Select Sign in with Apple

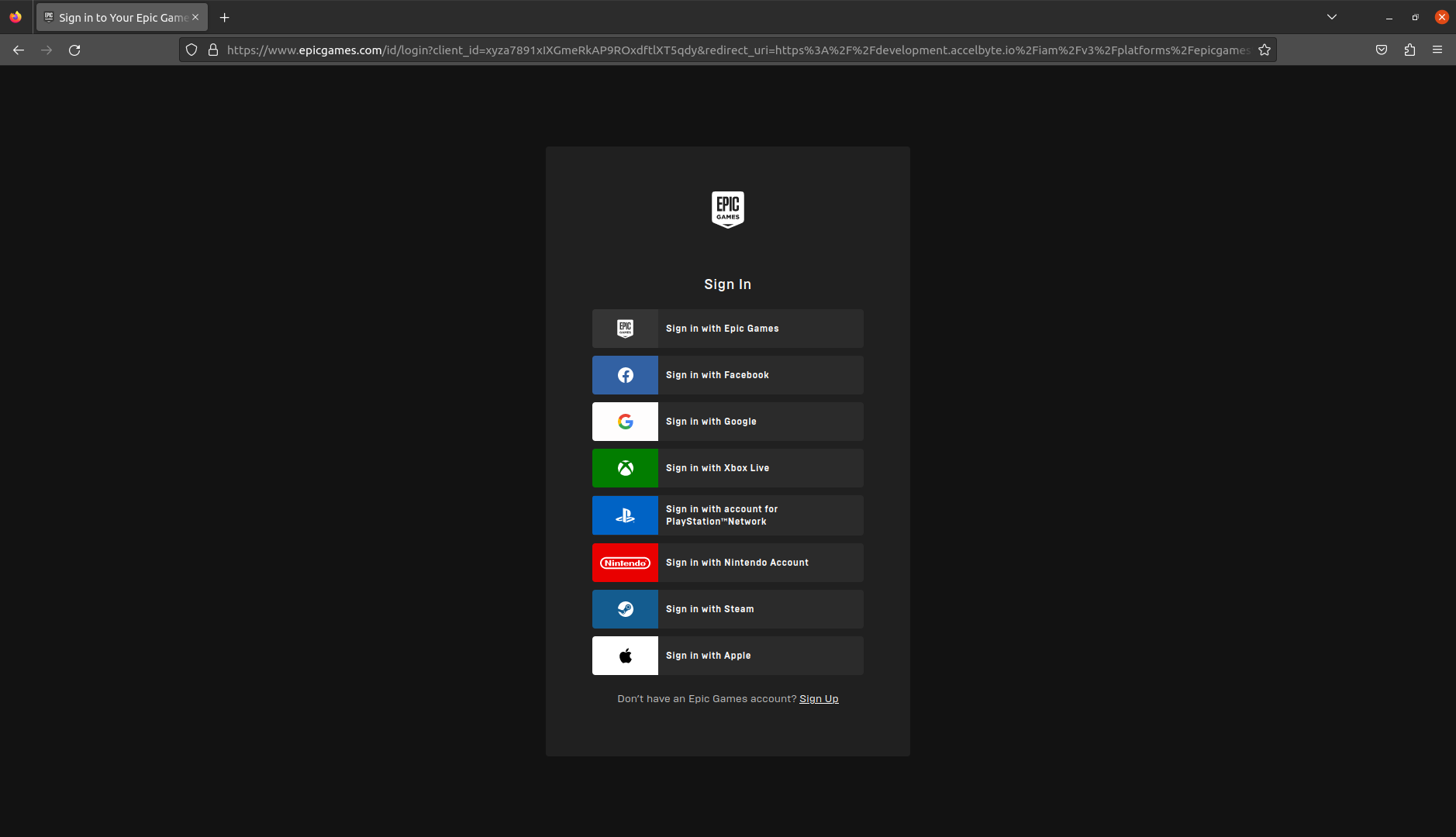click(727, 656)
